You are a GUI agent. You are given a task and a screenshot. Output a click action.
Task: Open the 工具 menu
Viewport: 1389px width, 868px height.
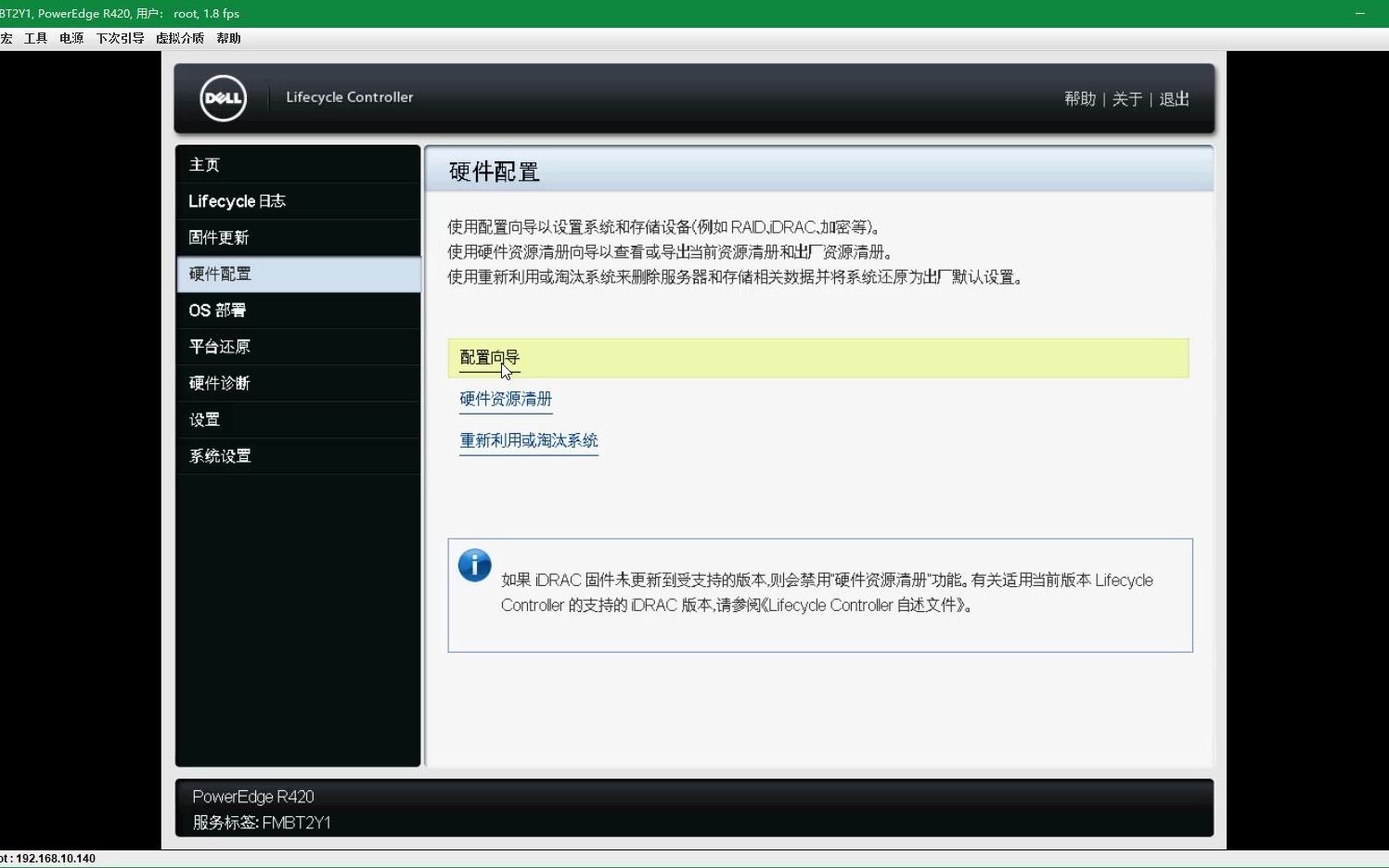click(x=35, y=38)
